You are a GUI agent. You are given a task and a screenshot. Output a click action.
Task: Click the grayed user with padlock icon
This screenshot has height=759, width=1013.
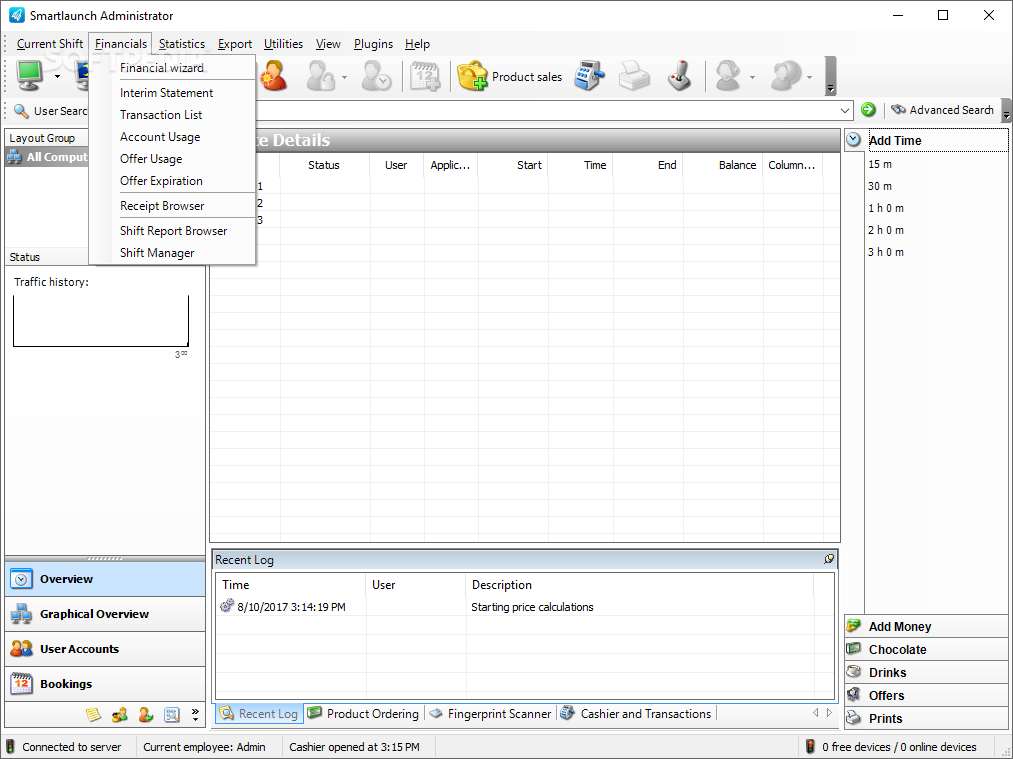point(321,76)
